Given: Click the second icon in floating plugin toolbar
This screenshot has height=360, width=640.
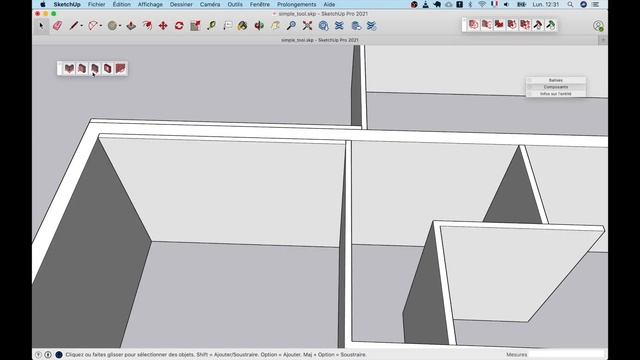Looking at the screenshot, I should tap(82, 69).
